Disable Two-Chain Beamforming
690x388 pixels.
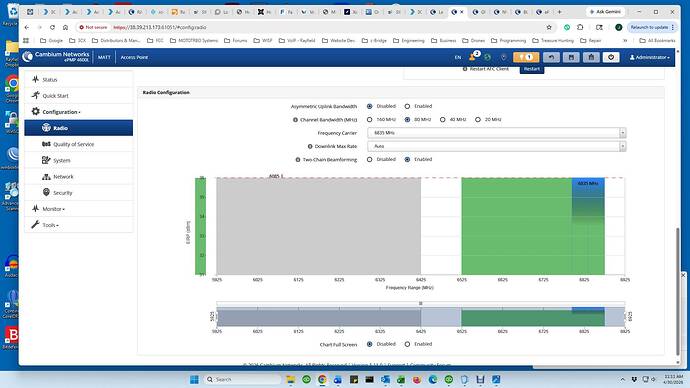click(x=370, y=159)
